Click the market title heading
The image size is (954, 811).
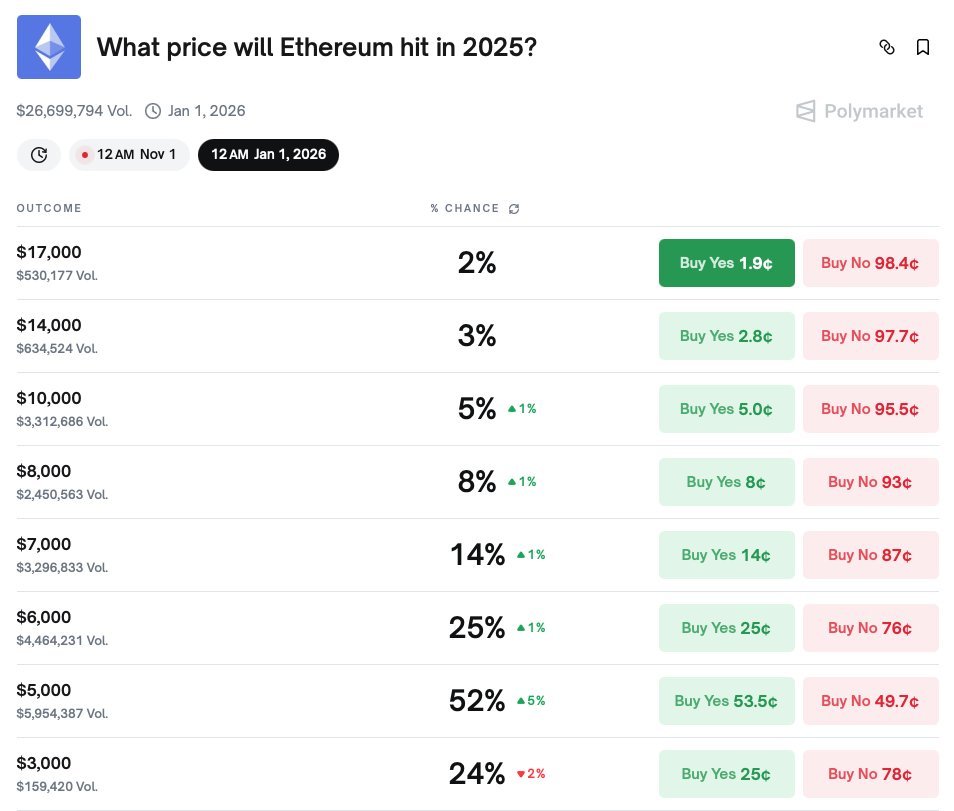tap(316, 47)
